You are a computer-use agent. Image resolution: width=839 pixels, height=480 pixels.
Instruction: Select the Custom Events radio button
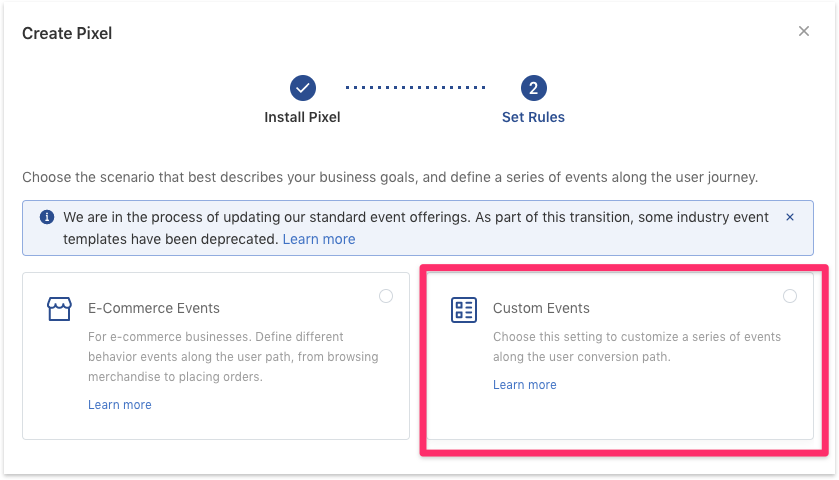tap(790, 296)
